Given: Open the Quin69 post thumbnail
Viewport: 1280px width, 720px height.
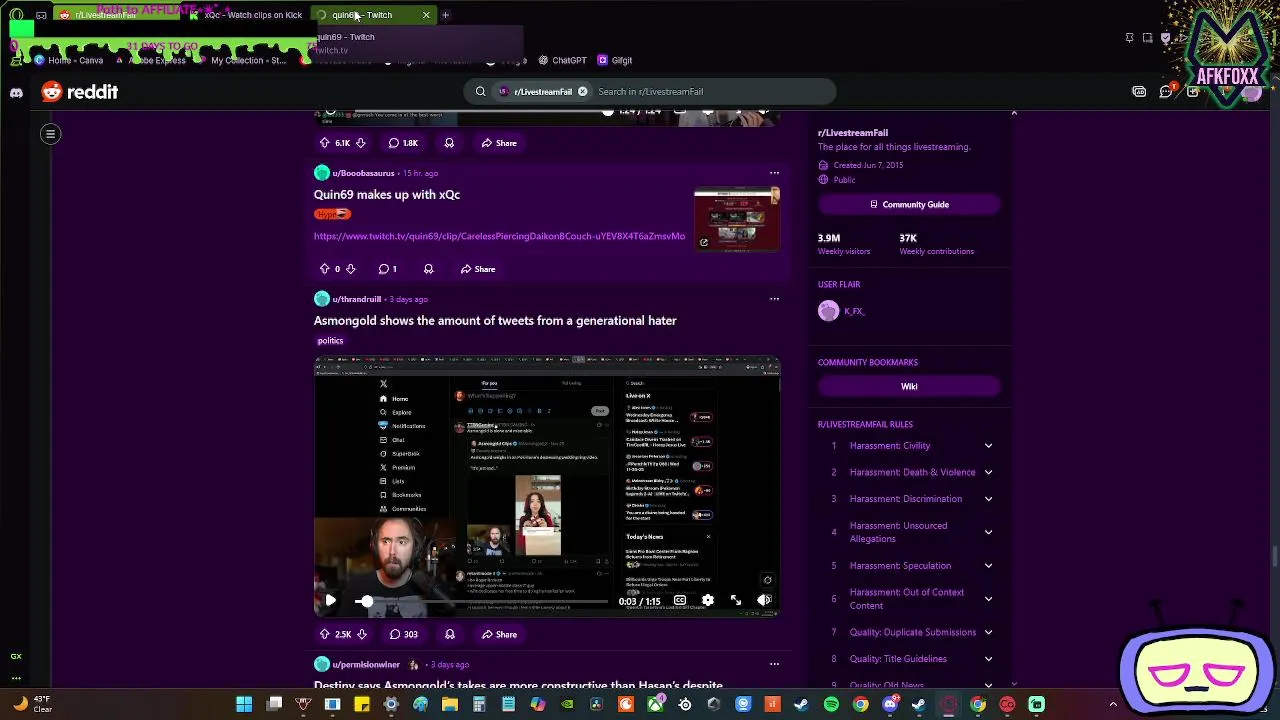Looking at the screenshot, I should pyautogui.click(x=737, y=218).
